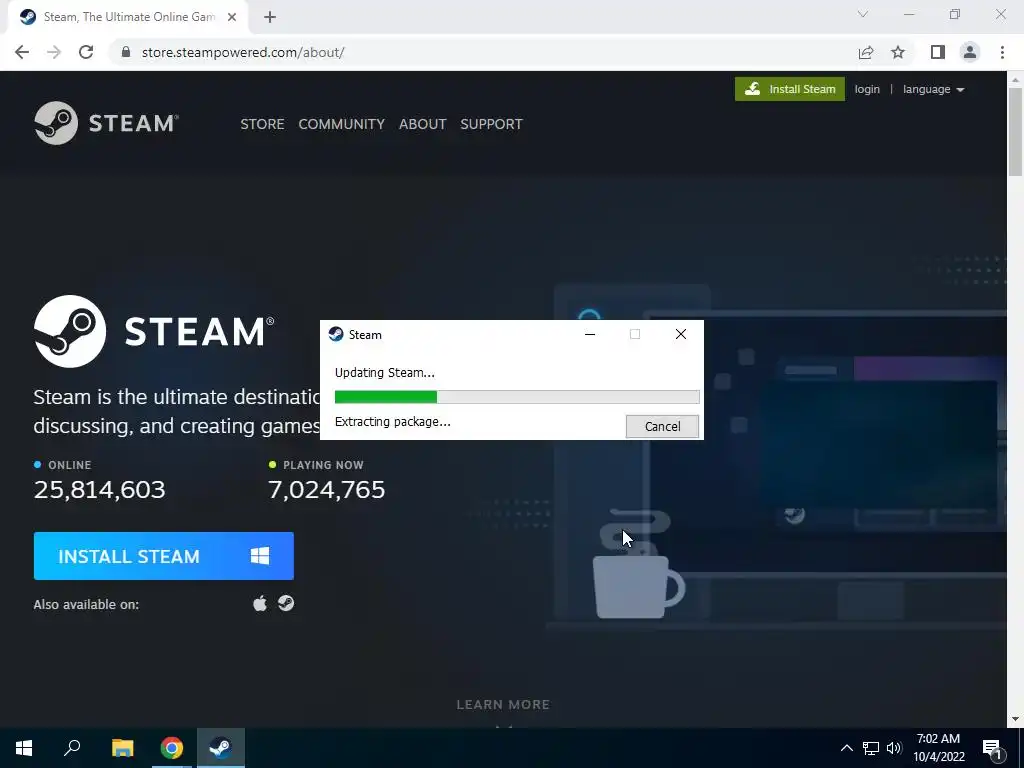The height and width of the screenshot is (768, 1024).
Task: Switch to Chrome from the taskbar
Action: [172, 748]
